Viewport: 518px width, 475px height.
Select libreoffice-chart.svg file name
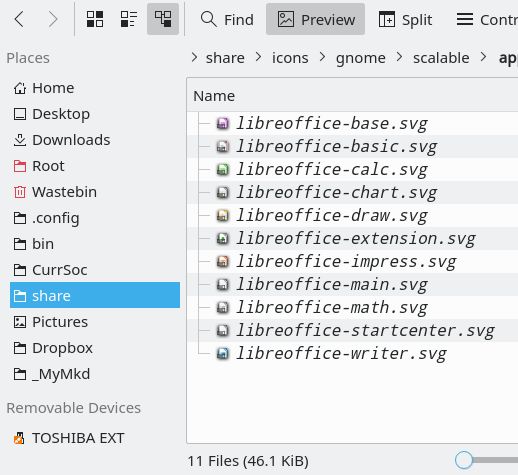(337, 193)
